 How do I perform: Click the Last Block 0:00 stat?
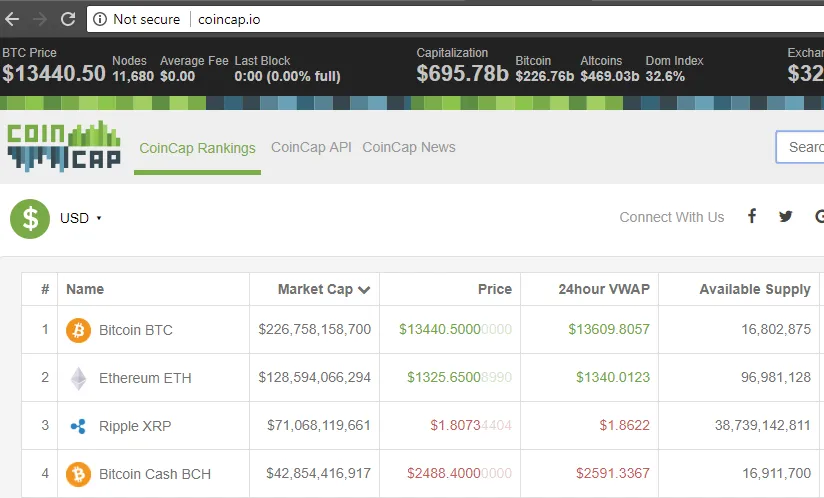coord(287,69)
